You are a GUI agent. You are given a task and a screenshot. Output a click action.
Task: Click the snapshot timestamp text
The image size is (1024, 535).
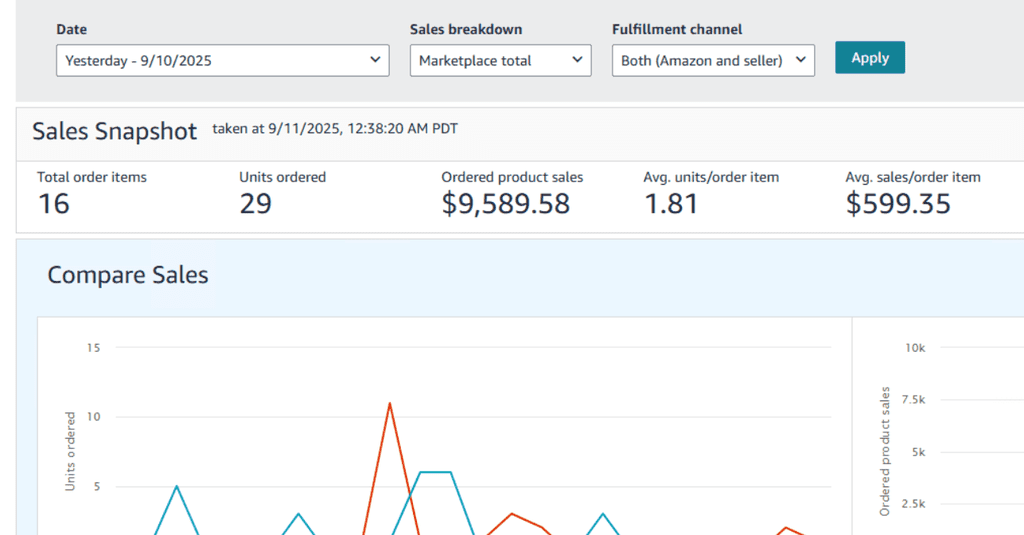pyautogui.click(x=335, y=129)
